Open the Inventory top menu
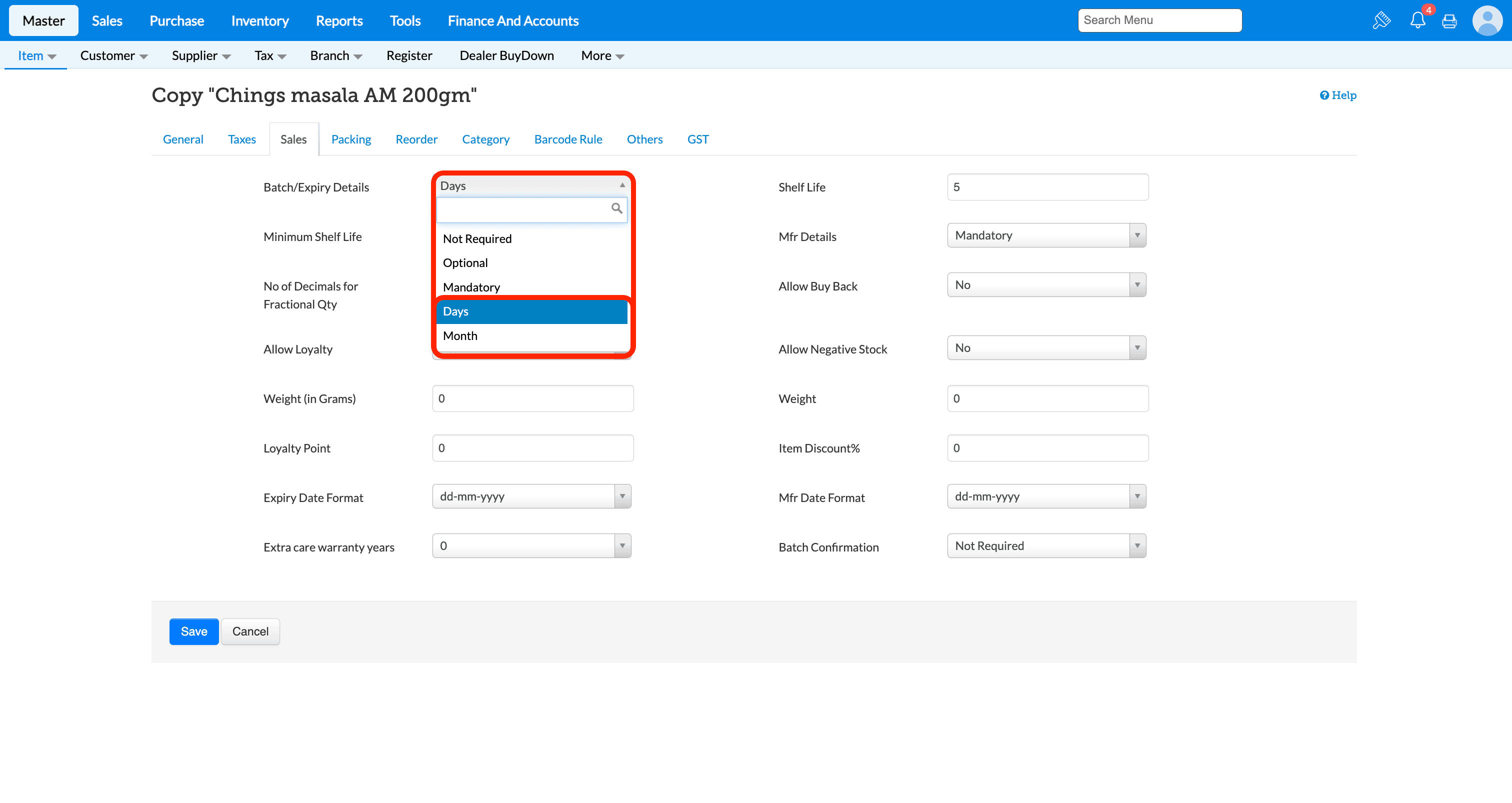 point(260,21)
